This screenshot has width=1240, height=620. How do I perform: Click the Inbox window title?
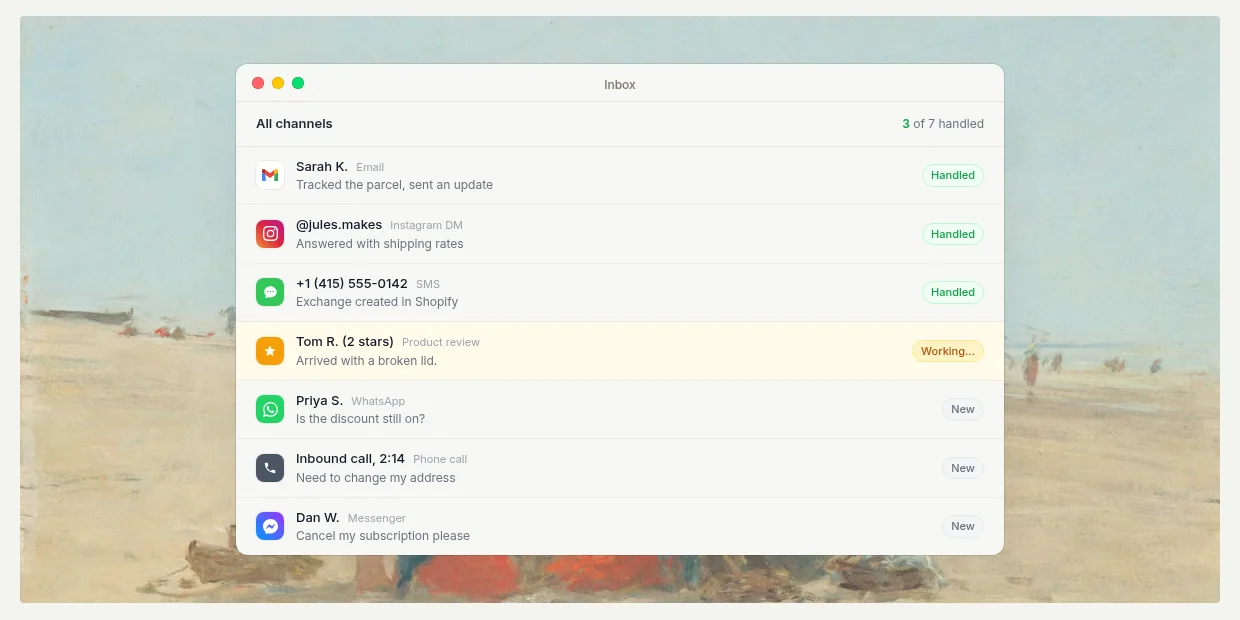tap(620, 84)
